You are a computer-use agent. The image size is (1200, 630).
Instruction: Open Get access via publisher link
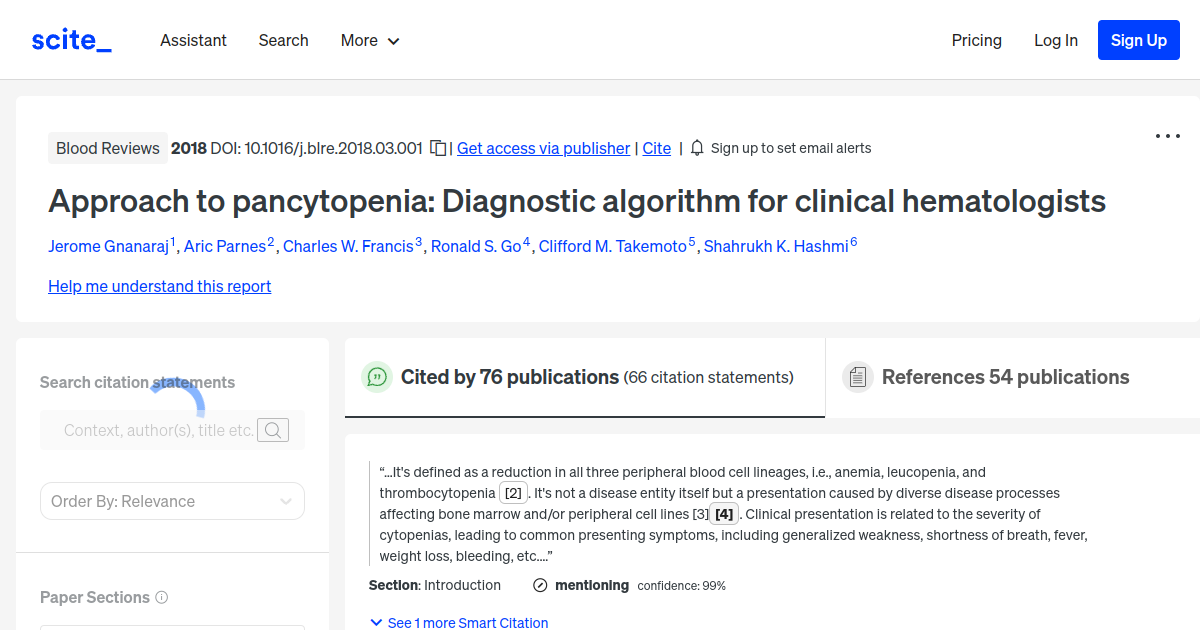(x=543, y=148)
